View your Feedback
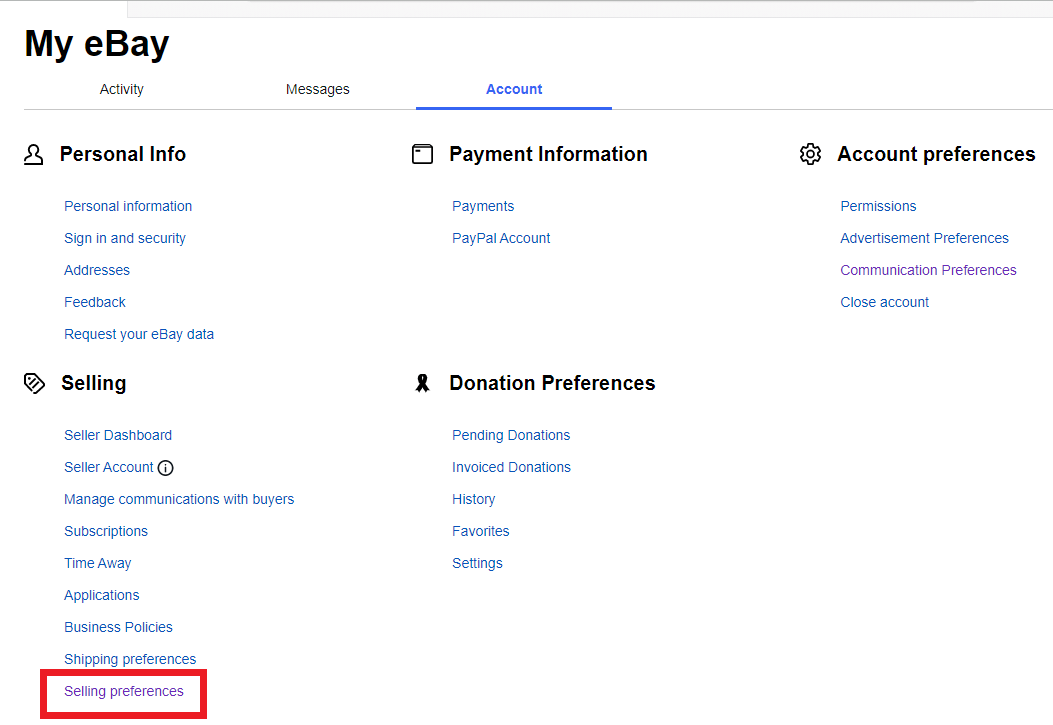 94,302
